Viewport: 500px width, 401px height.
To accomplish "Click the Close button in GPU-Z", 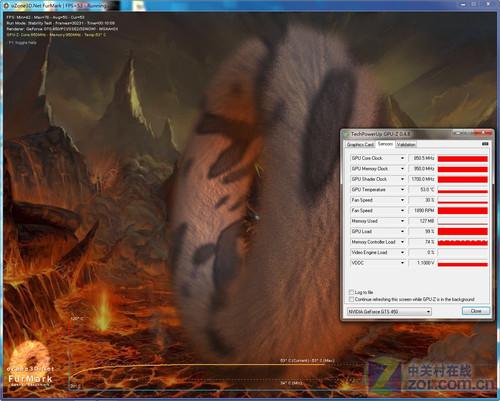I will 476,311.
